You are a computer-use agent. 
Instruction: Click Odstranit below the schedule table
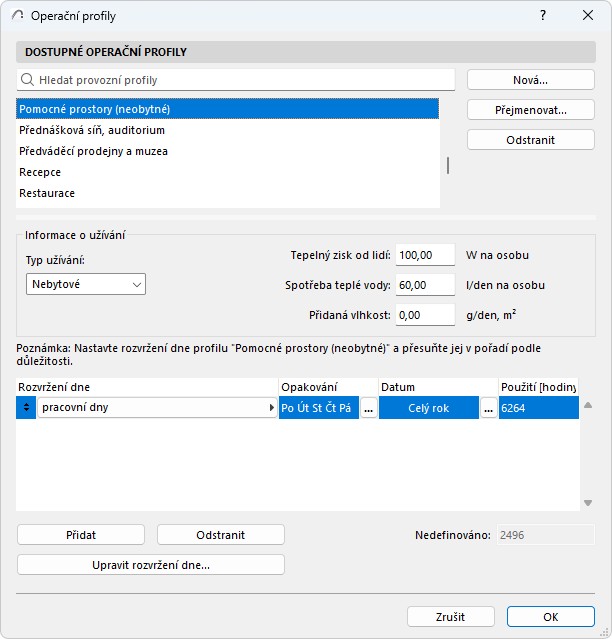coord(221,535)
